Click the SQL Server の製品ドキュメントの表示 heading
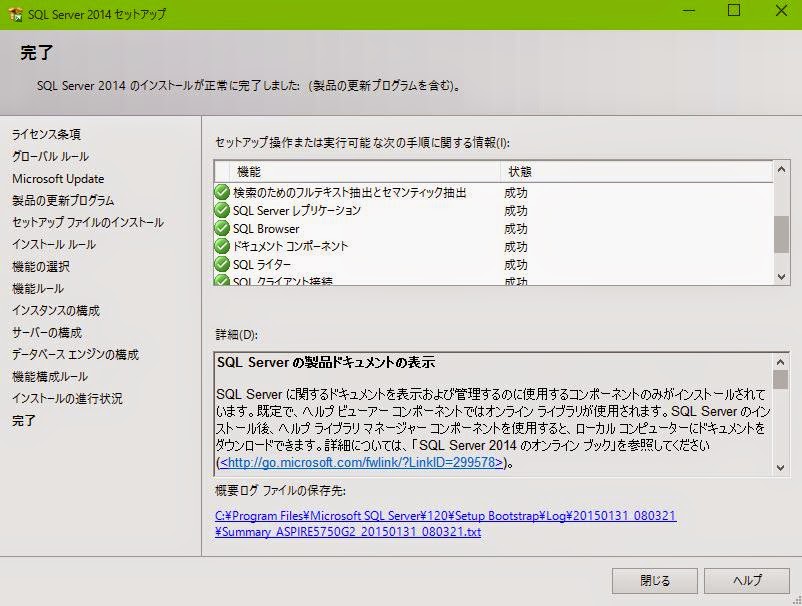The width and height of the screenshot is (802, 606). point(326,362)
